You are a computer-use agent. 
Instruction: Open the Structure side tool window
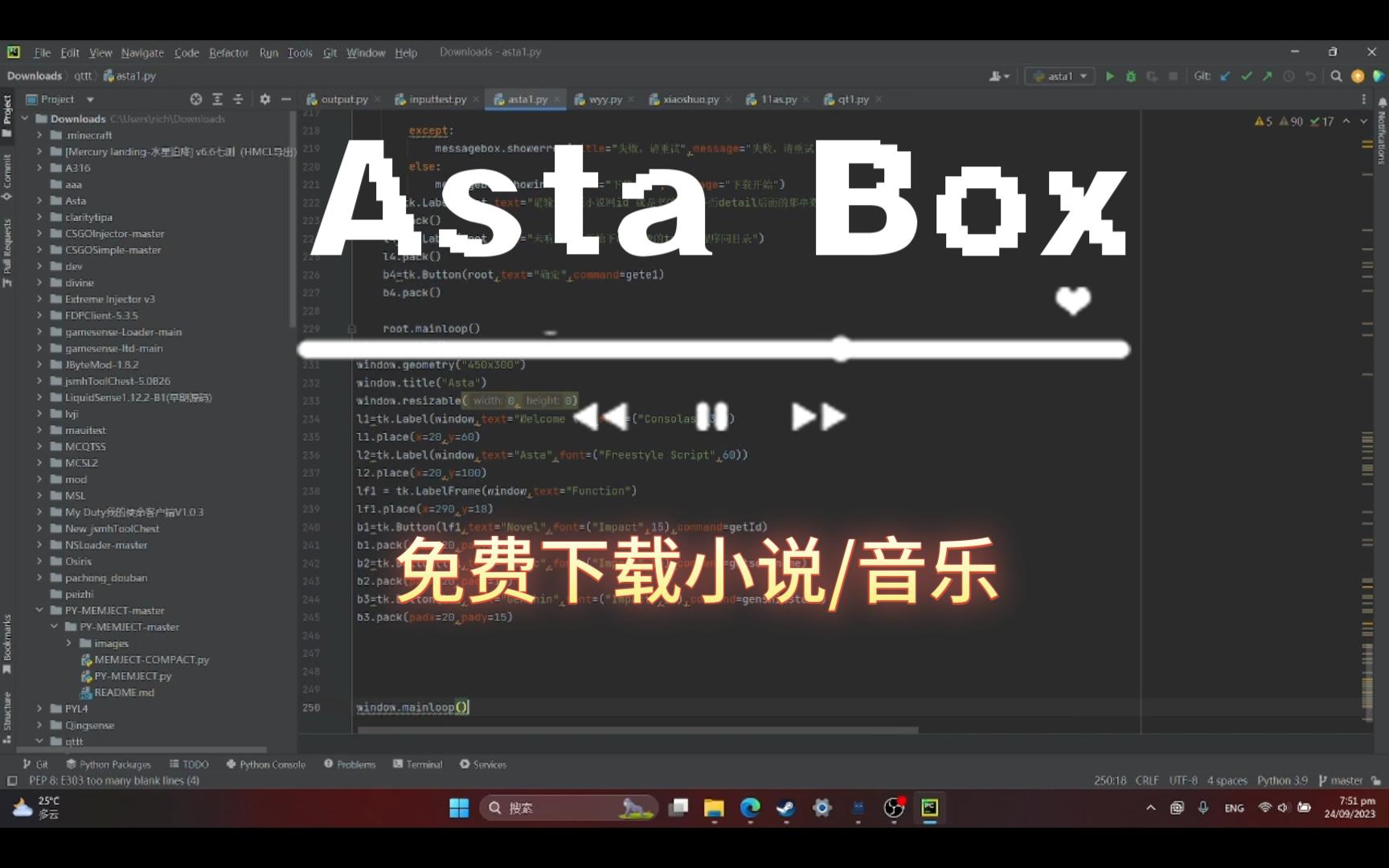pyautogui.click(x=7, y=717)
